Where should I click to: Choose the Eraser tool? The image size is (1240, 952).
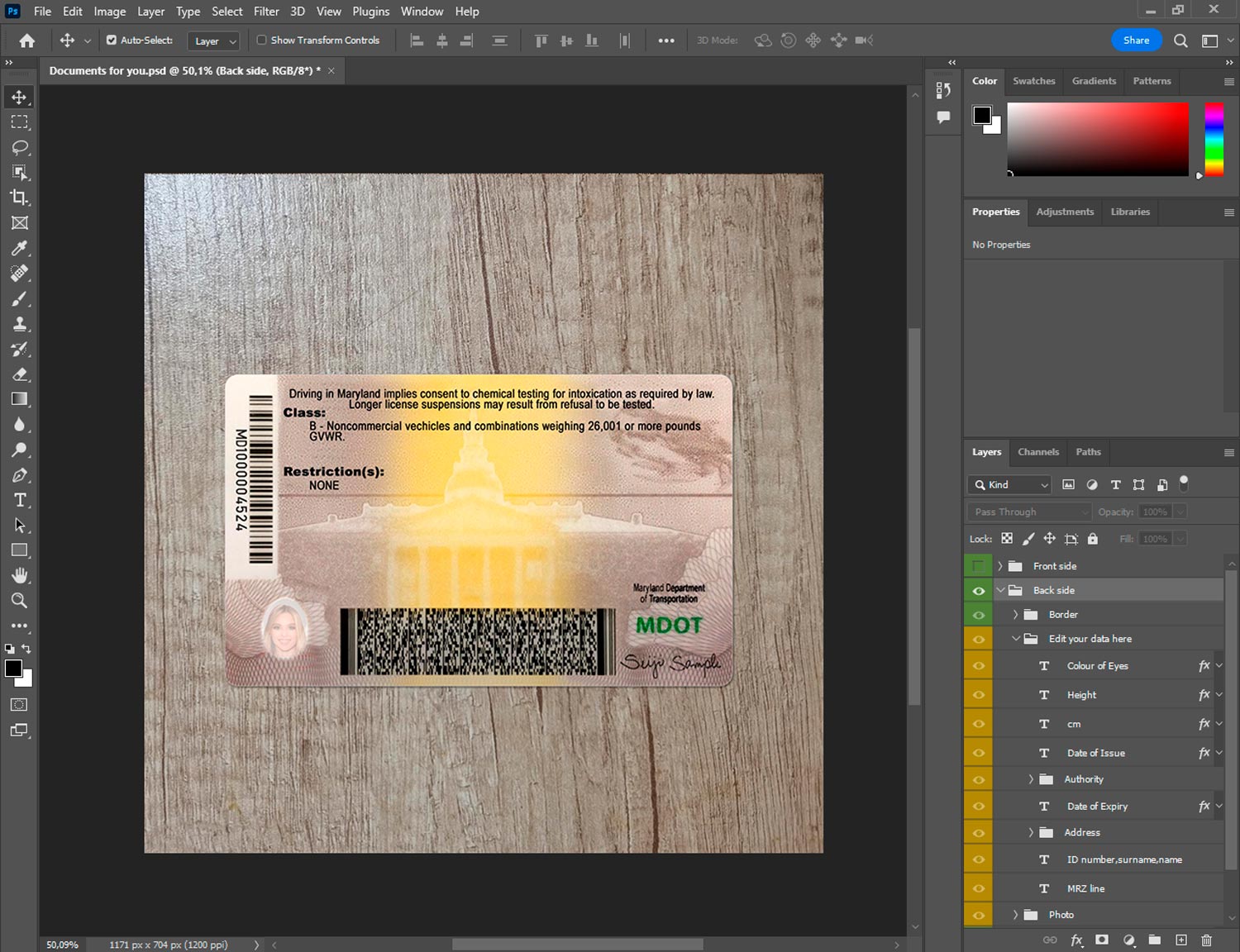click(20, 374)
